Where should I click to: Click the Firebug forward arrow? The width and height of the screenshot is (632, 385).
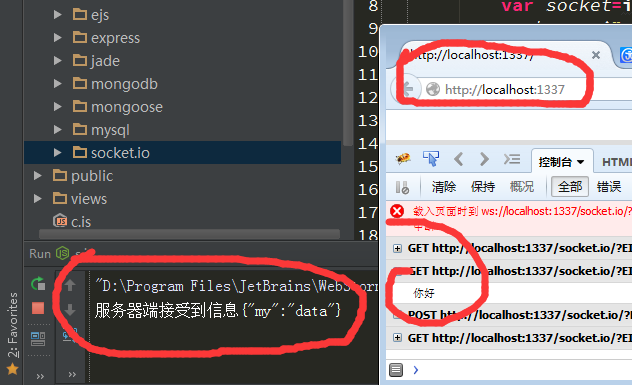click(x=484, y=159)
